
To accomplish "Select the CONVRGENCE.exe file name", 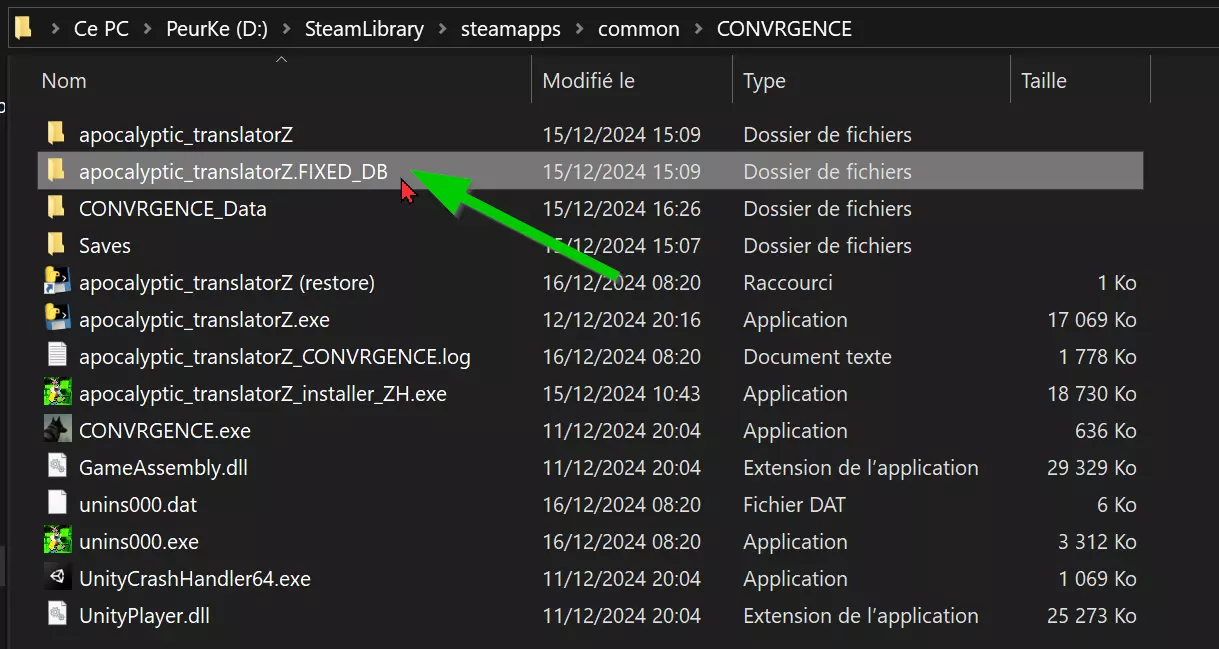I will coord(165,431).
